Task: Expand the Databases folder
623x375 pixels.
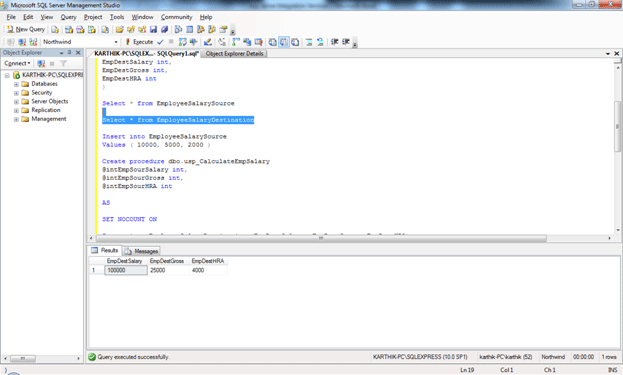Action: point(16,84)
